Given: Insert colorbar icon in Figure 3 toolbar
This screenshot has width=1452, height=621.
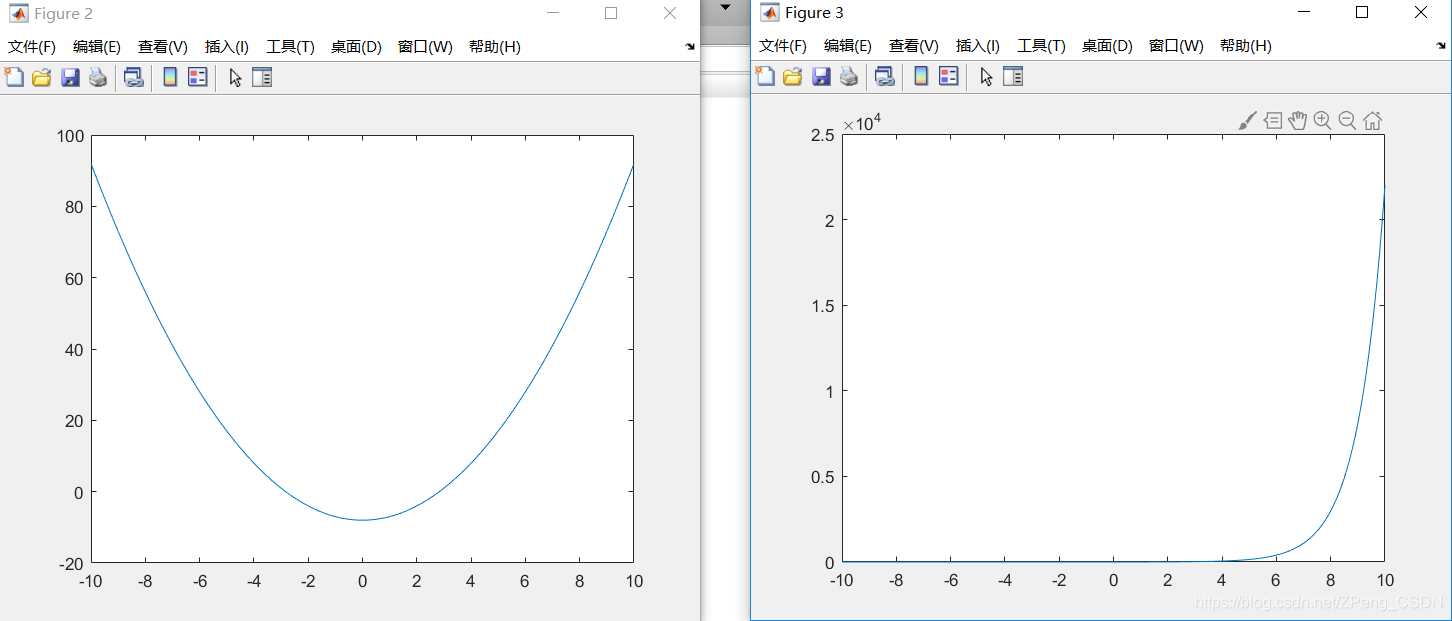Looking at the screenshot, I should [x=921, y=77].
